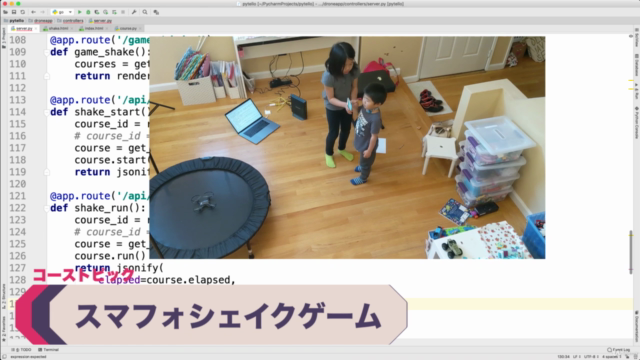Viewport: 640px width, 360px height.
Task: Change the UTF-8 file encoding in status bar
Action: [x=590, y=357]
